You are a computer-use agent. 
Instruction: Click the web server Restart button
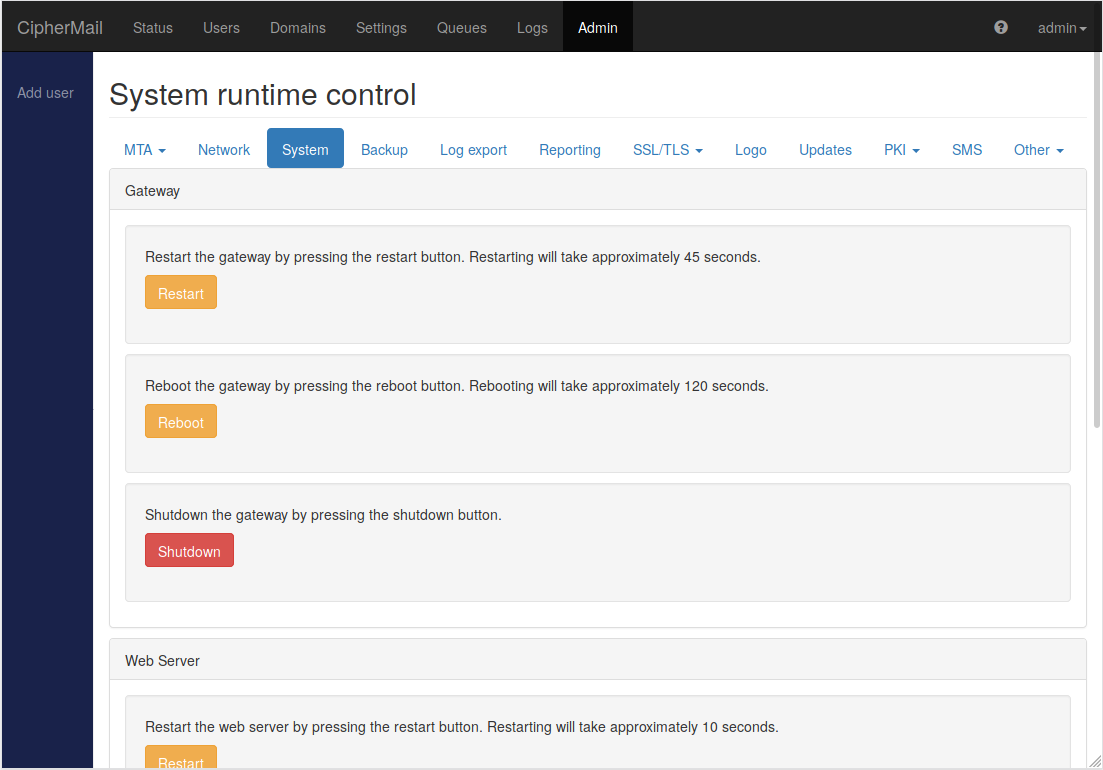click(x=181, y=757)
